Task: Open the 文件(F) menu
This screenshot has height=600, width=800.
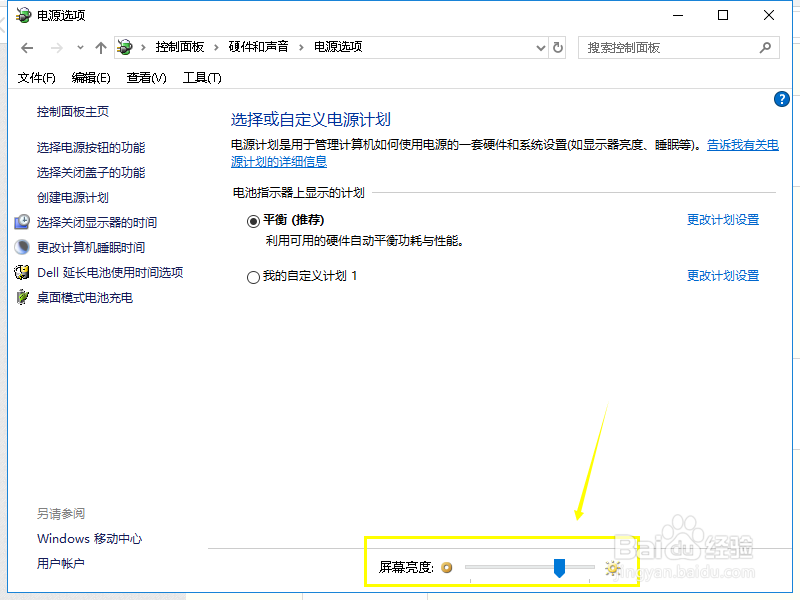Action: point(36,77)
